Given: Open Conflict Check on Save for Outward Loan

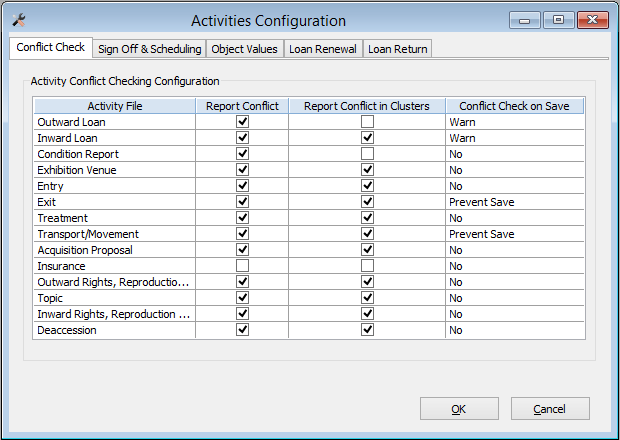Looking at the screenshot, I should click(515, 122).
